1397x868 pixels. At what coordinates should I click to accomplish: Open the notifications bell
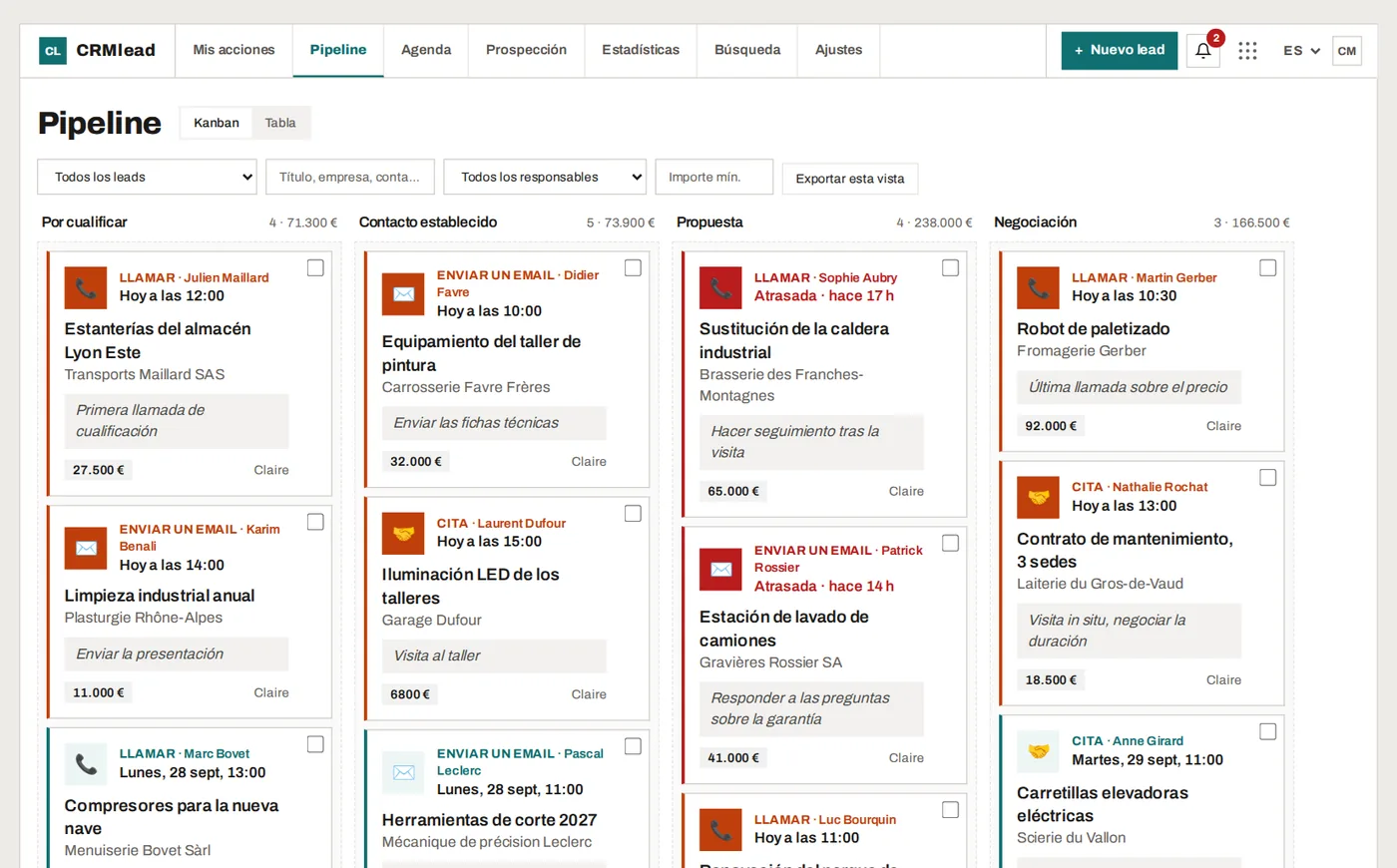1203,51
